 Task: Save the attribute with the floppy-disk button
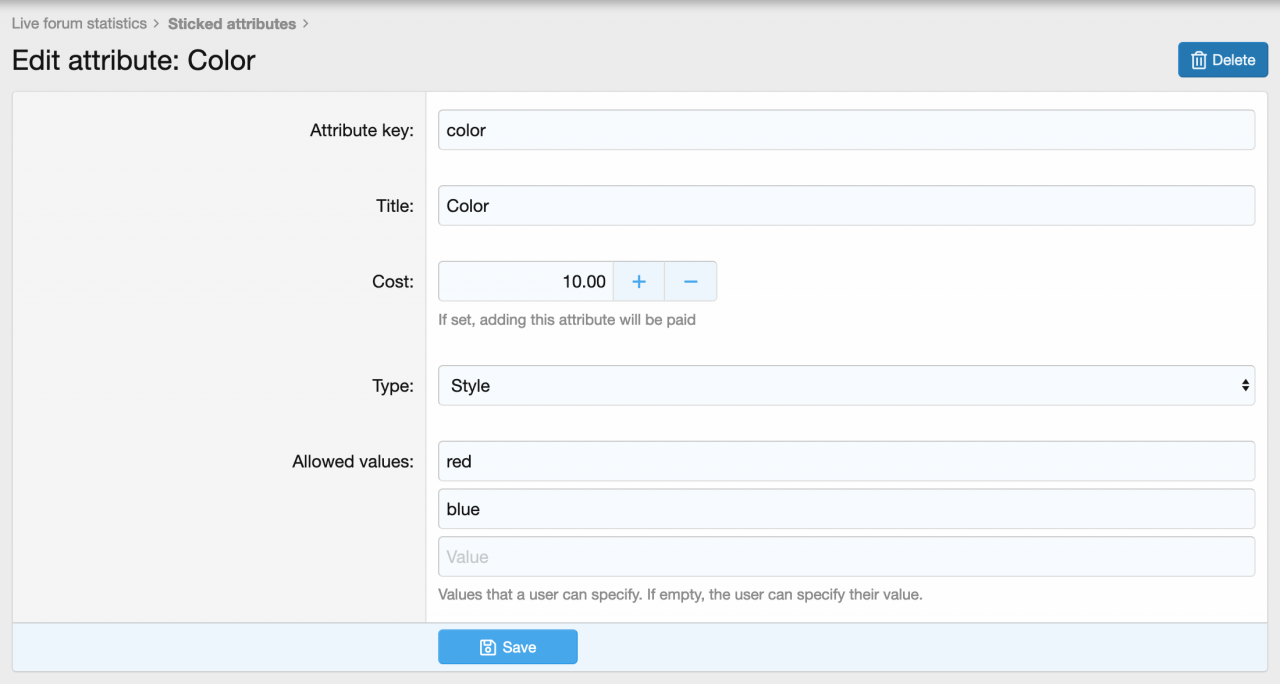click(x=508, y=647)
